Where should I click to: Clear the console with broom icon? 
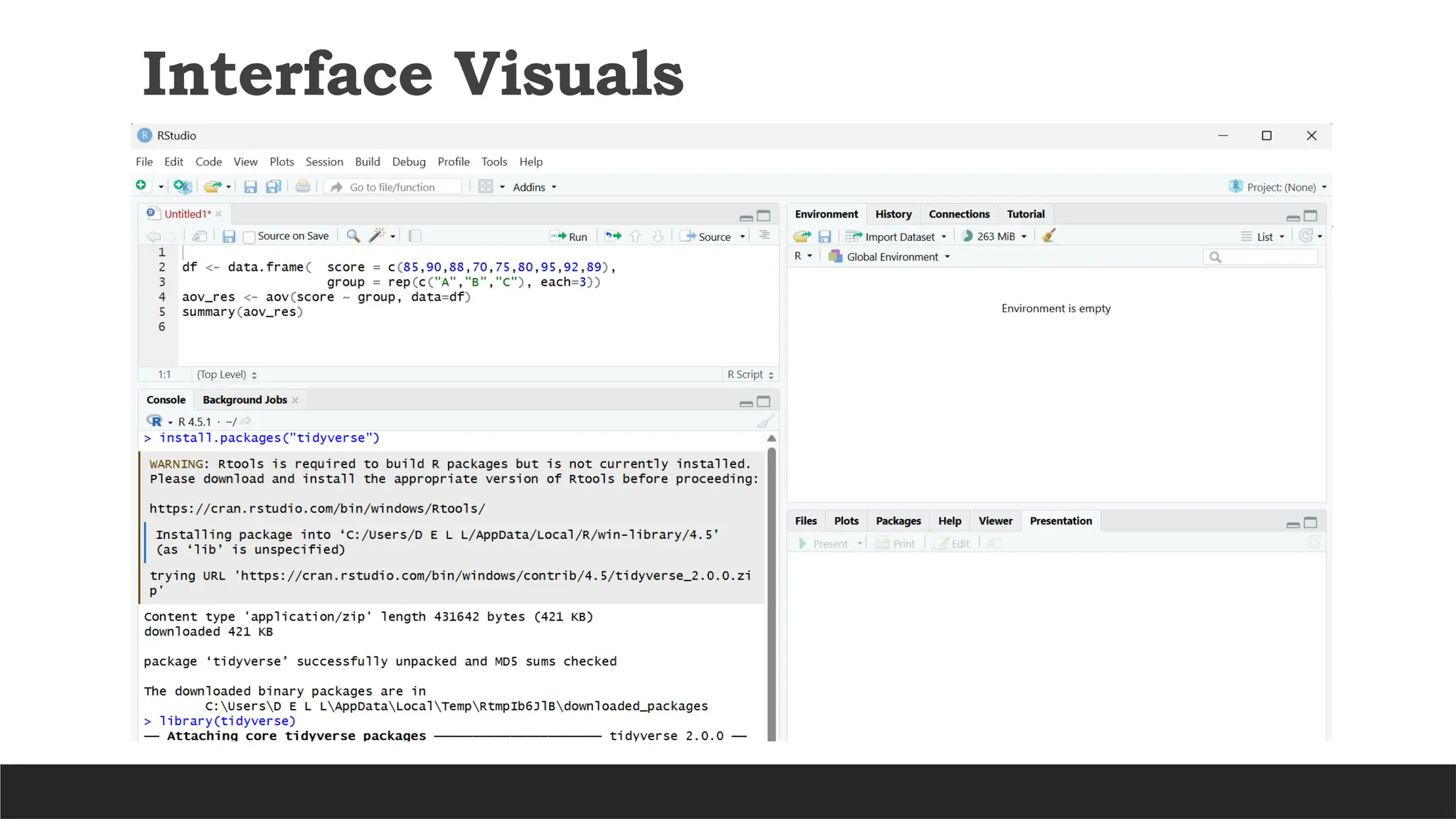point(765,422)
